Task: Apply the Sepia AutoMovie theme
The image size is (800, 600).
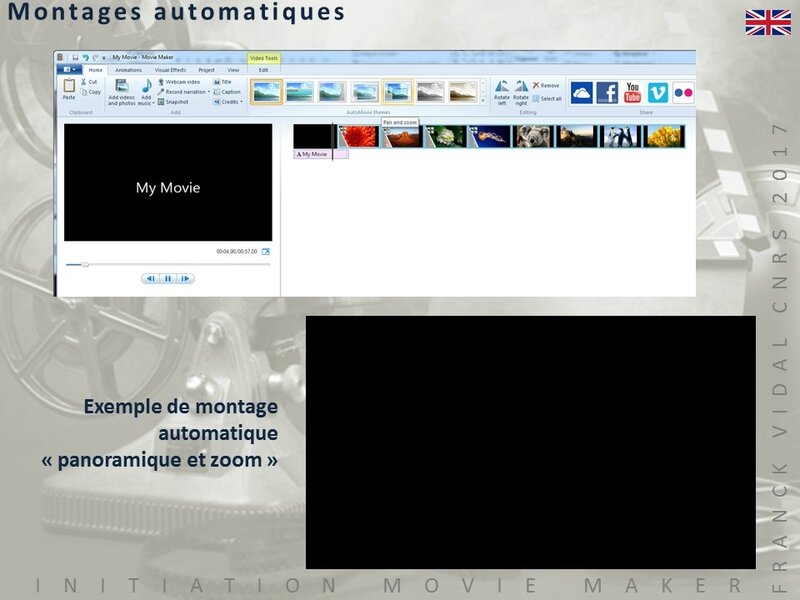Action: coord(463,92)
